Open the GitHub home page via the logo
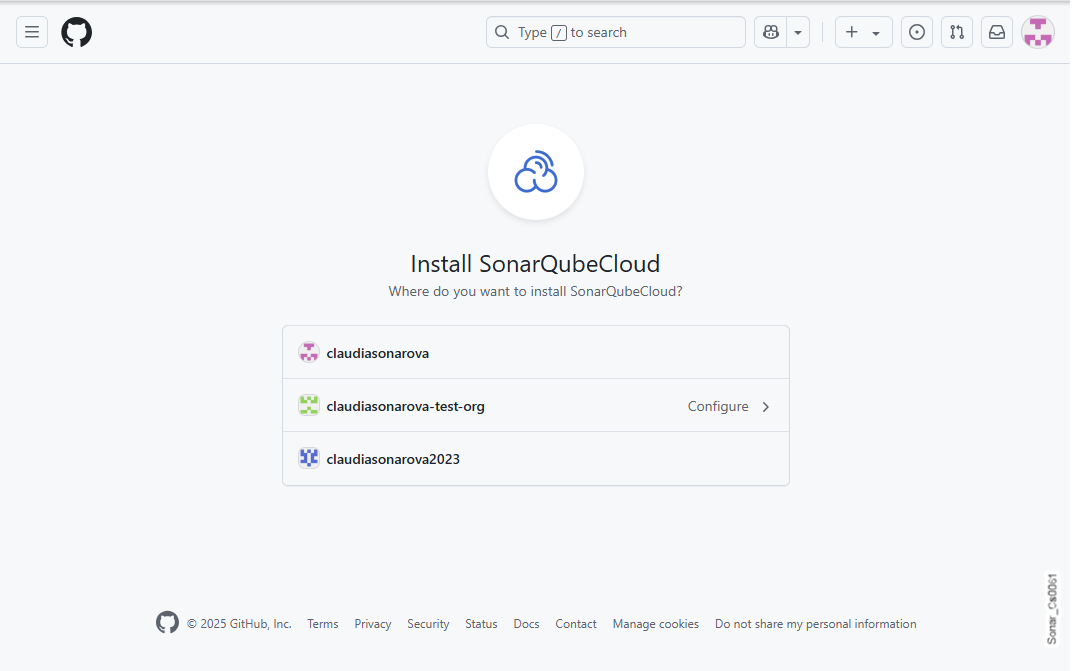The width and height of the screenshot is (1086, 671). pyautogui.click(x=76, y=32)
